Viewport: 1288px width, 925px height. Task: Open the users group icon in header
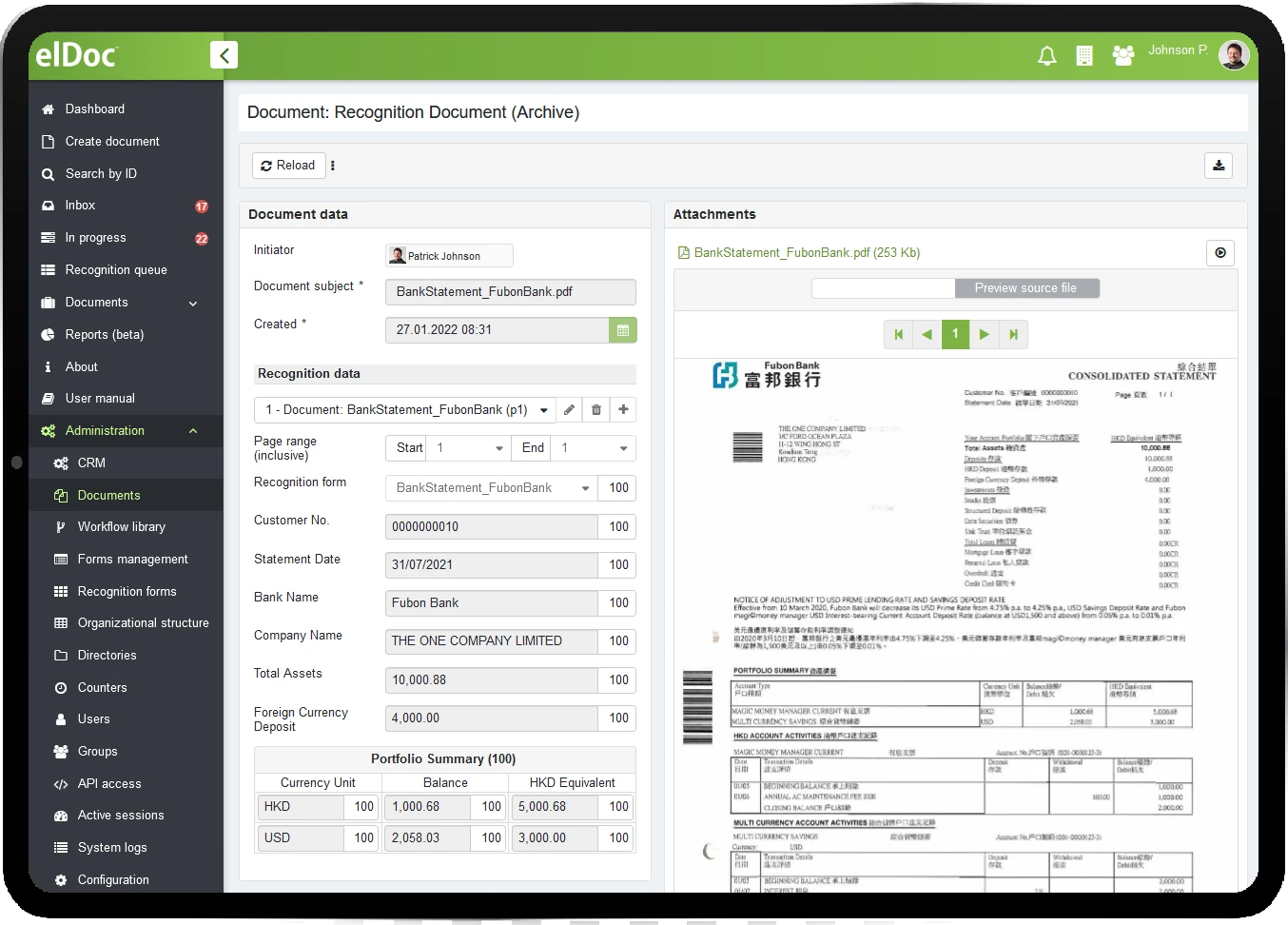(x=1123, y=56)
